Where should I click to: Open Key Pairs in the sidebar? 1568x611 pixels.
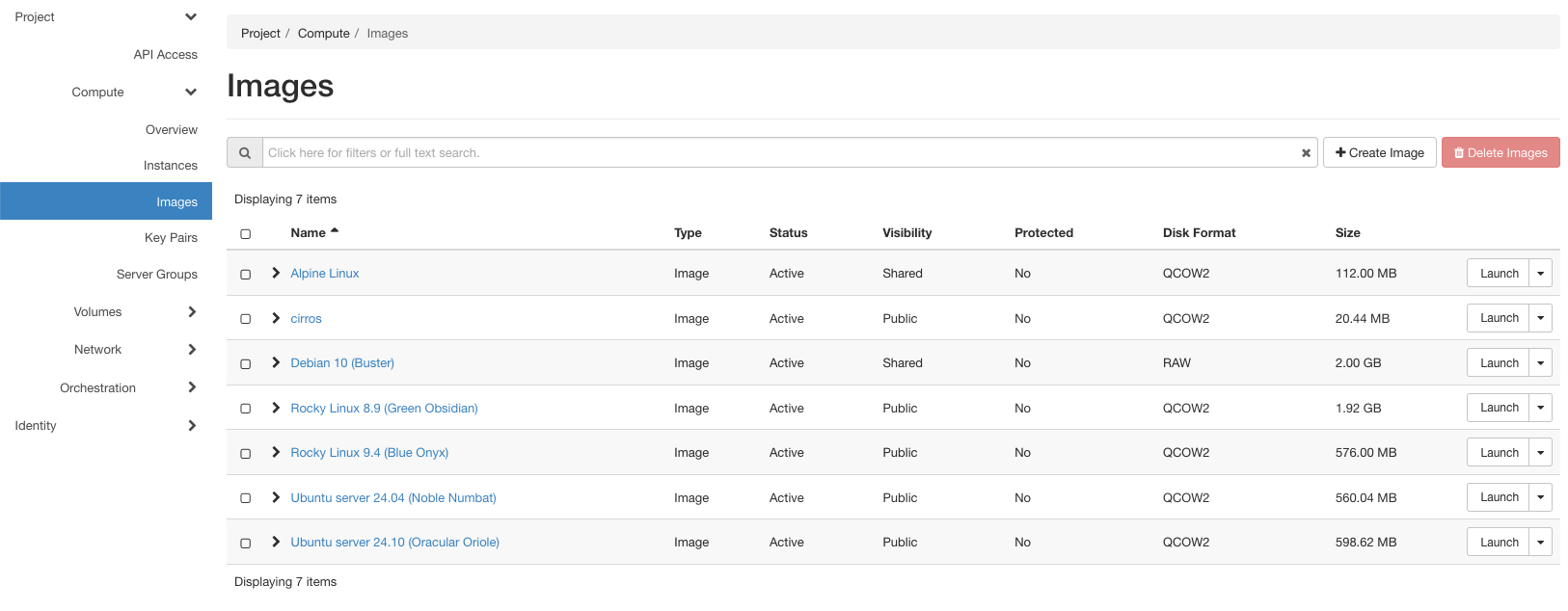point(171,238)
